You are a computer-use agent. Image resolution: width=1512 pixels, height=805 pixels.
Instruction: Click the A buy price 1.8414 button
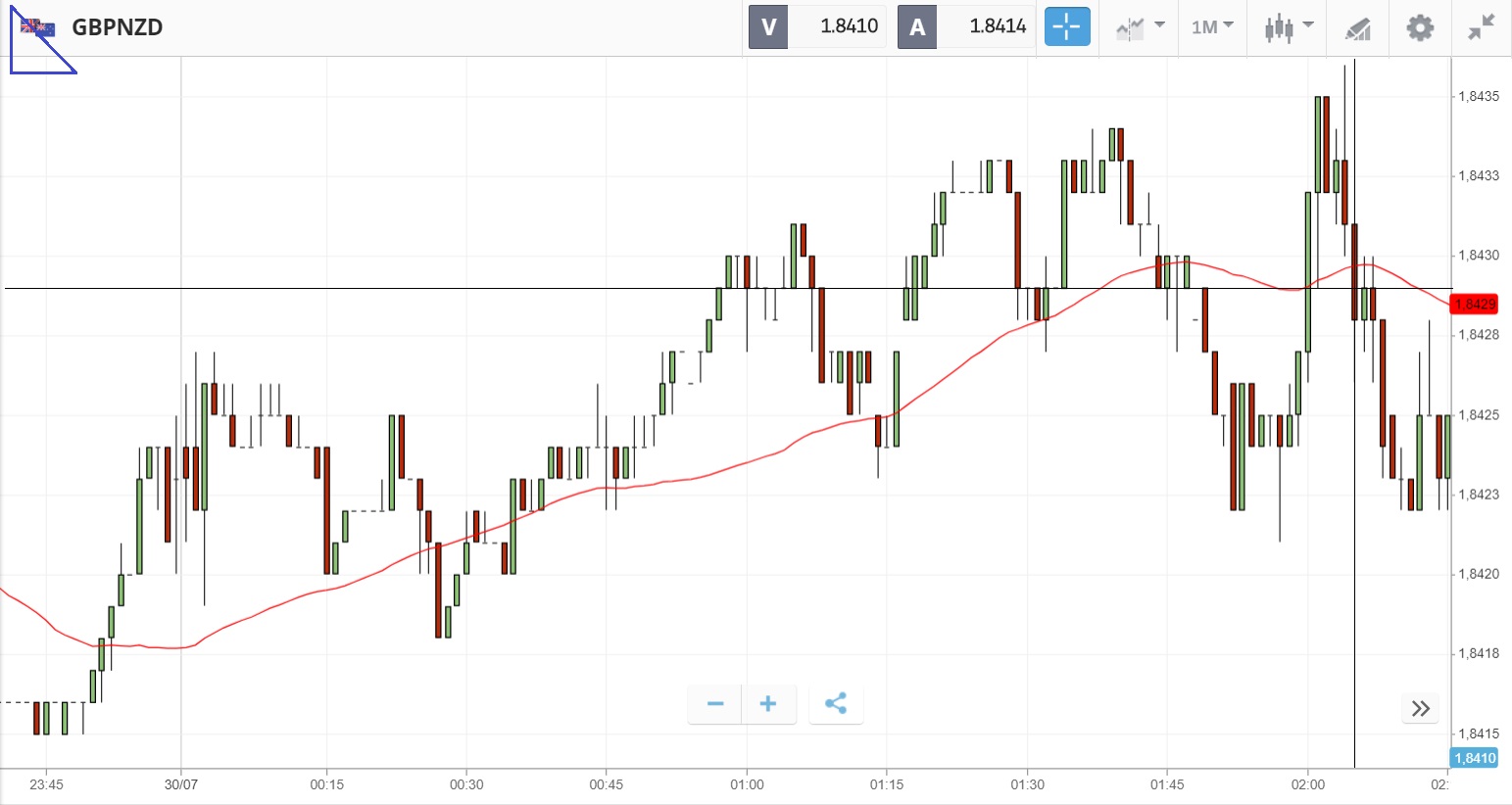(x=966, y=26)
